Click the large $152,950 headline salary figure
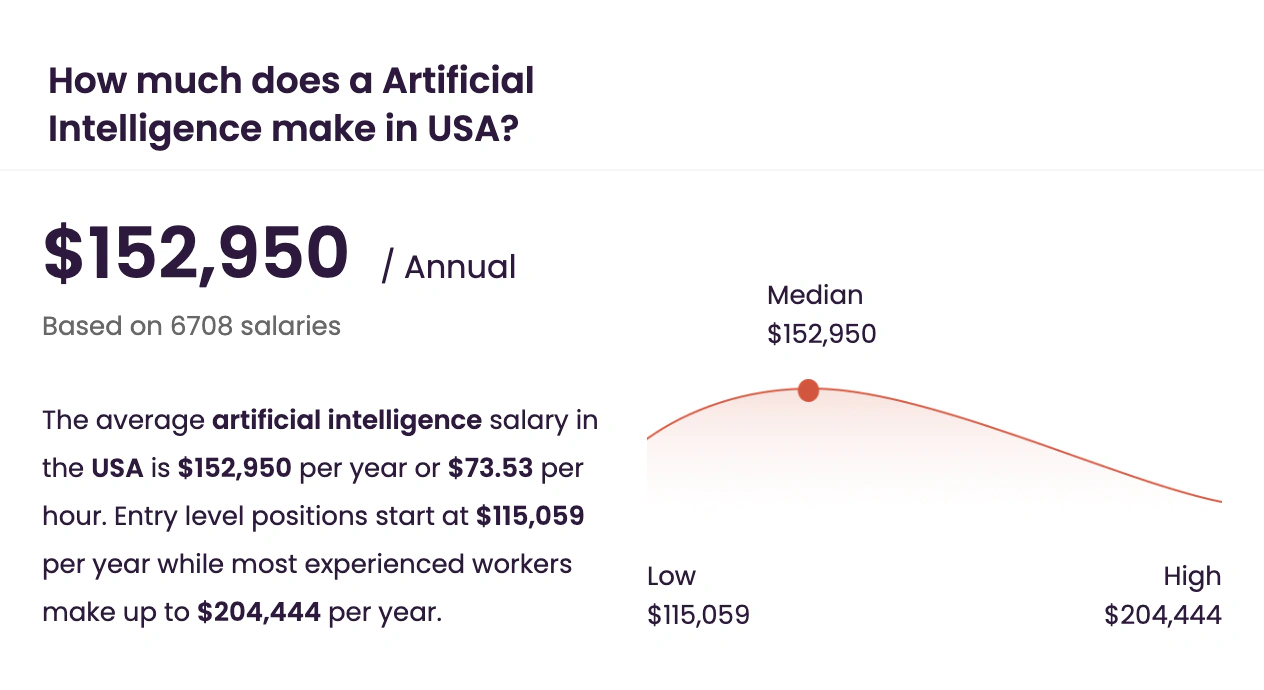The width and height of the screenshot is (1264, 690). pos(196,254)
